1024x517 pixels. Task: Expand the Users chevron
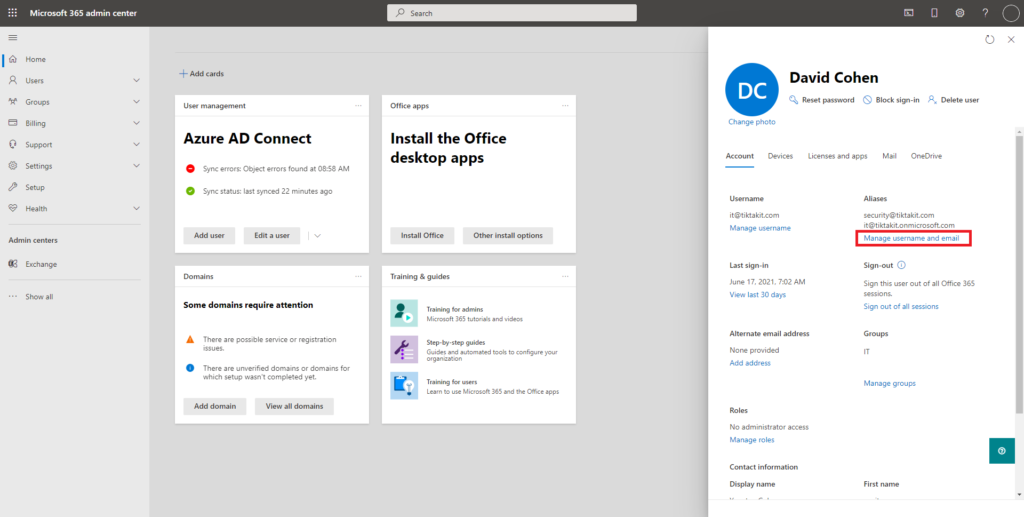coord(136,80)
